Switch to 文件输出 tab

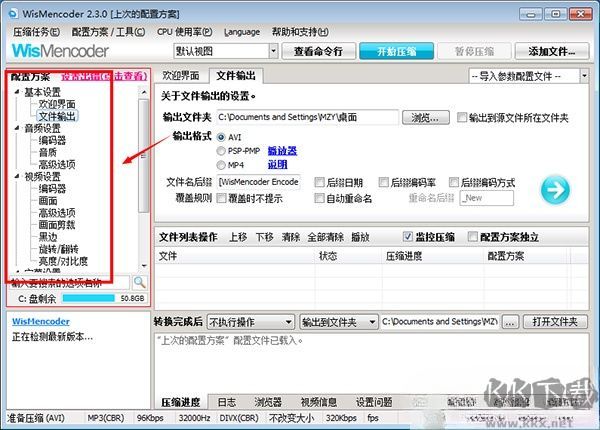tap(236, 76)
